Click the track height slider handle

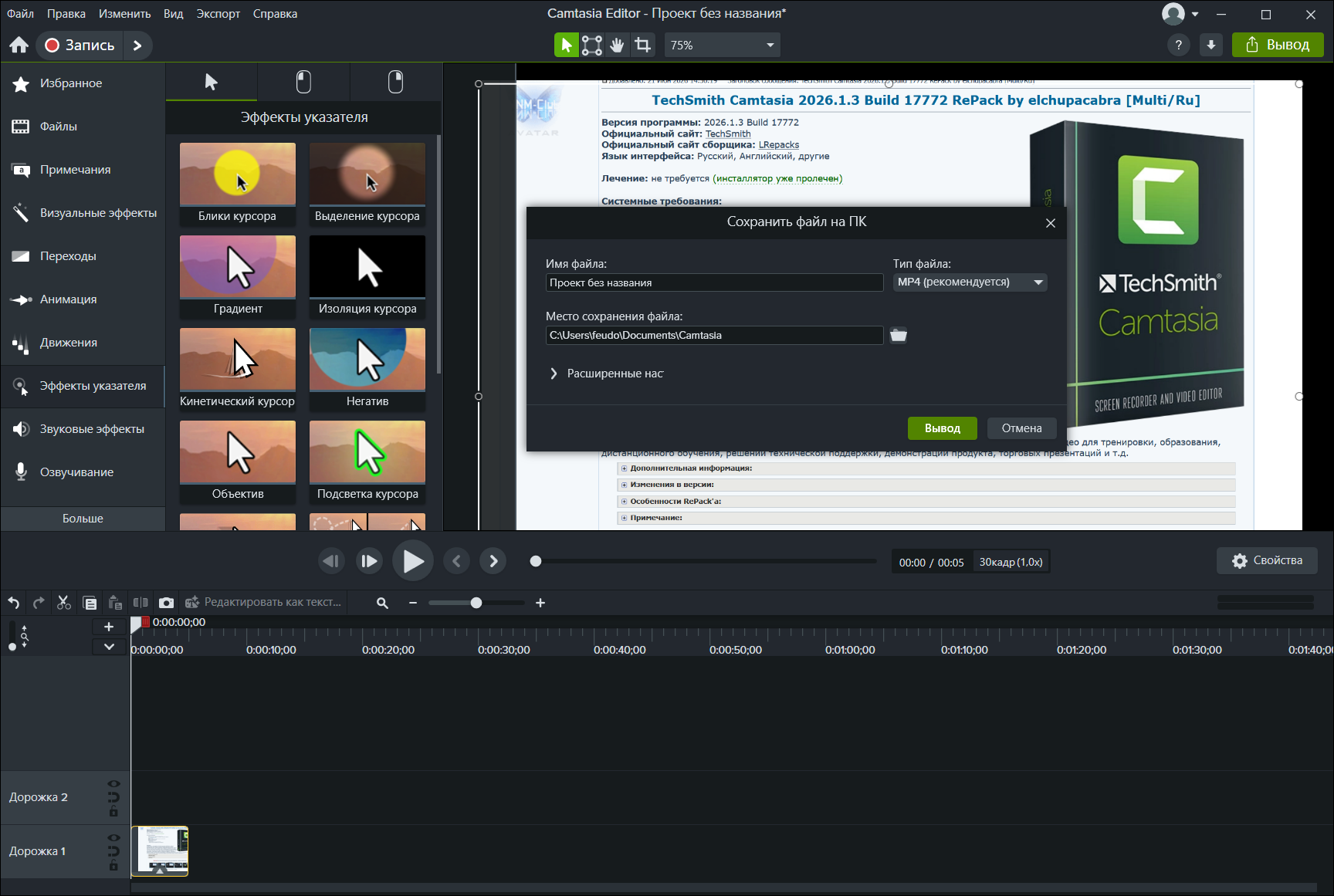[12, 647]
